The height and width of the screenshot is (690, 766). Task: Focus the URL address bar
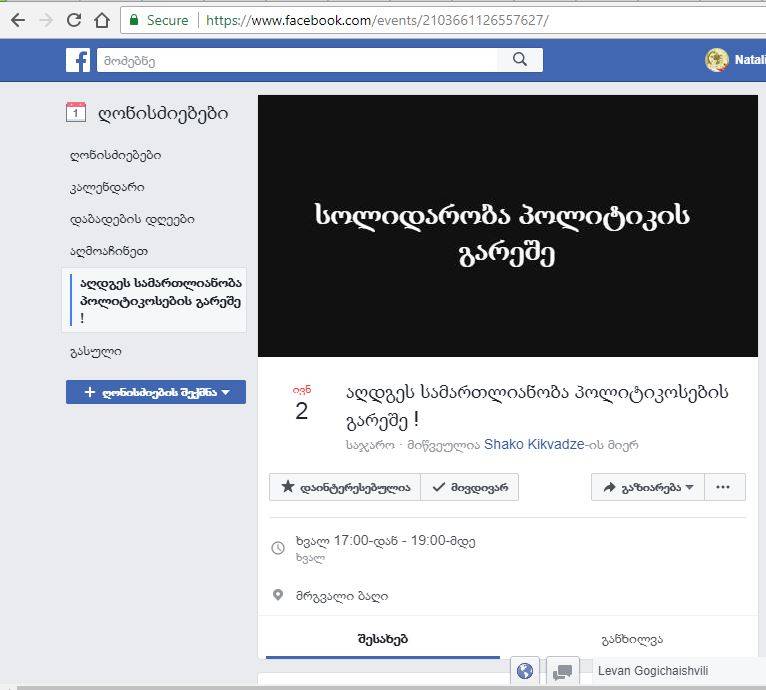click(443, 21)
